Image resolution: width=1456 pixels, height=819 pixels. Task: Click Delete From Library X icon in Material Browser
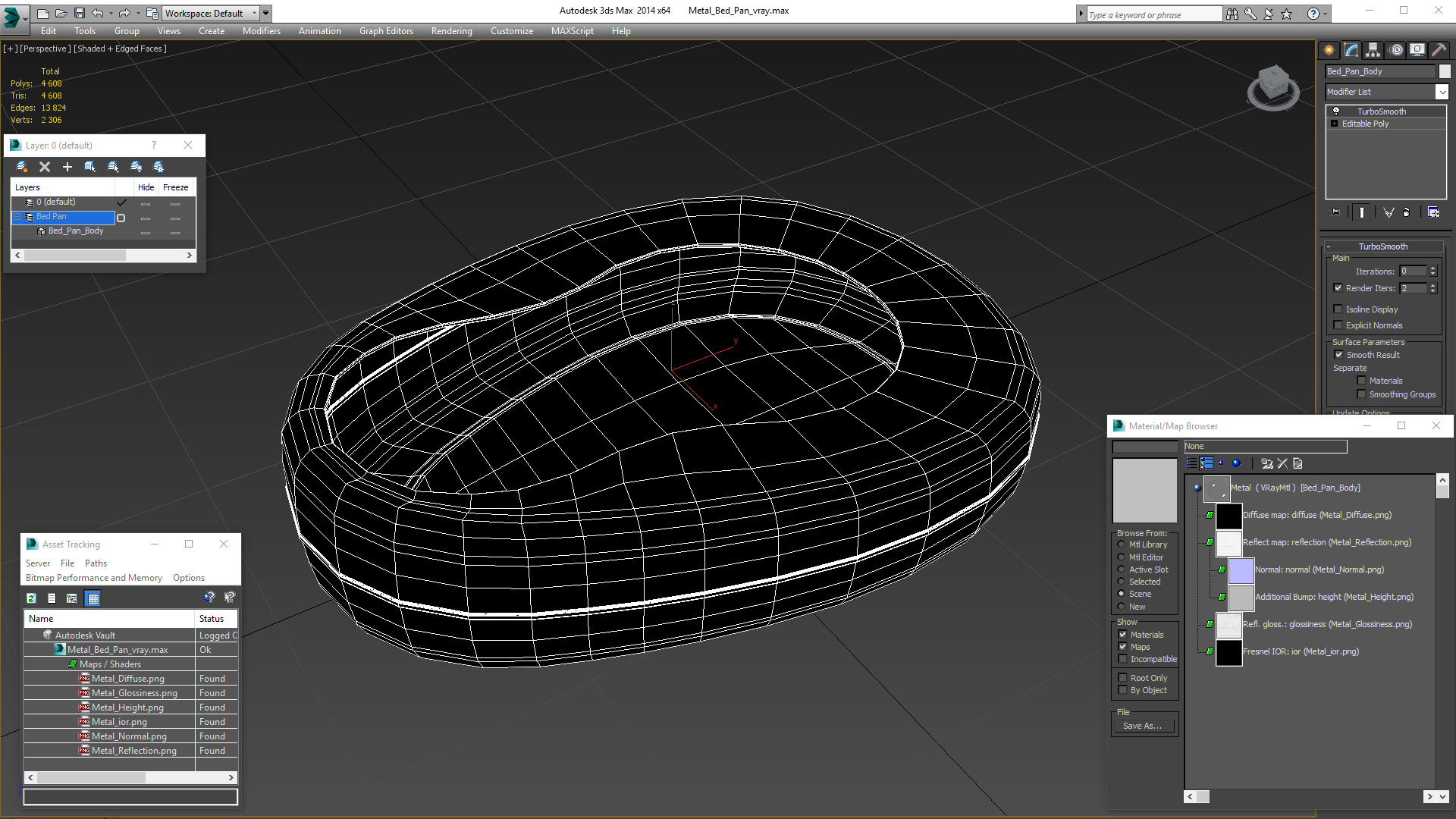click(x=1282, y=463)
